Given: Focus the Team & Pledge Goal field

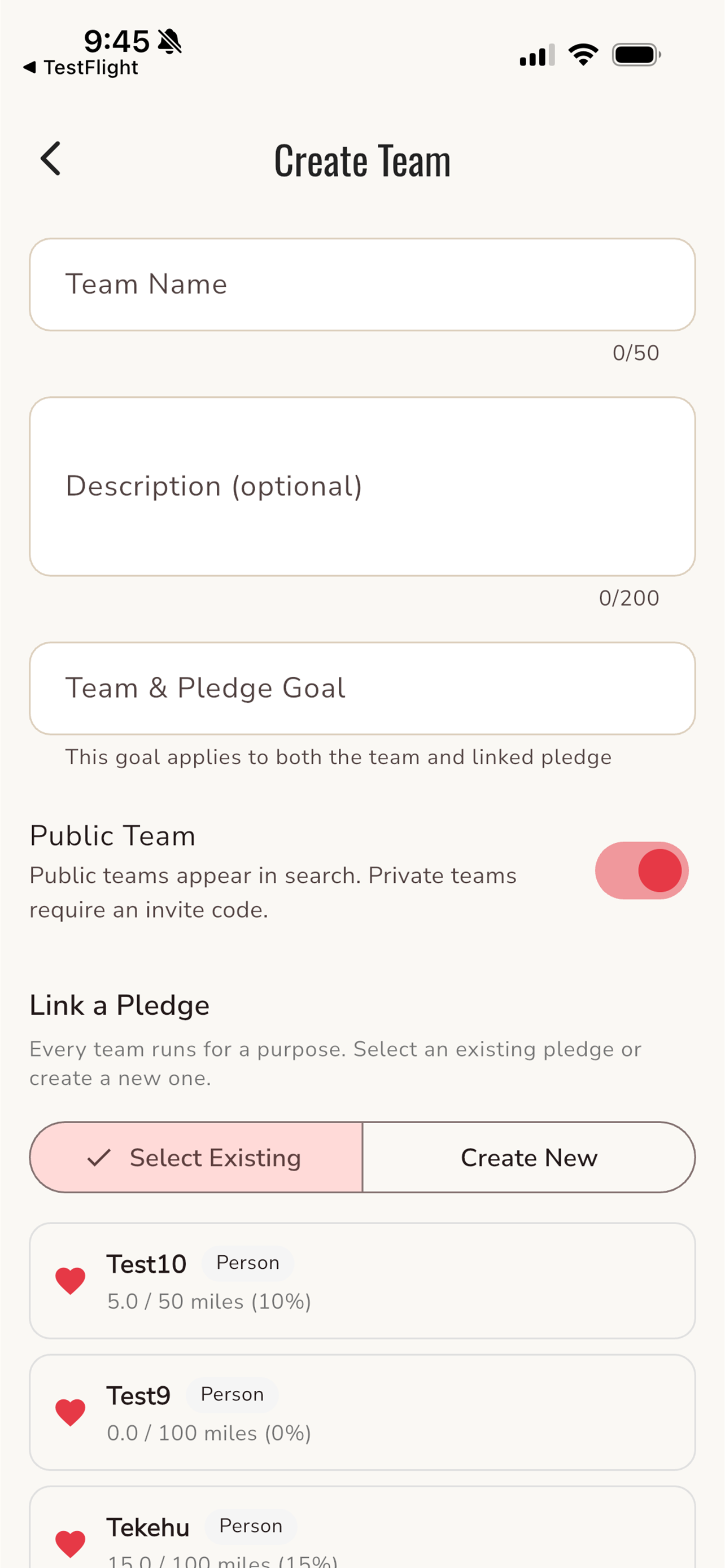Looking at the screenshot, I should click(362, 689).
